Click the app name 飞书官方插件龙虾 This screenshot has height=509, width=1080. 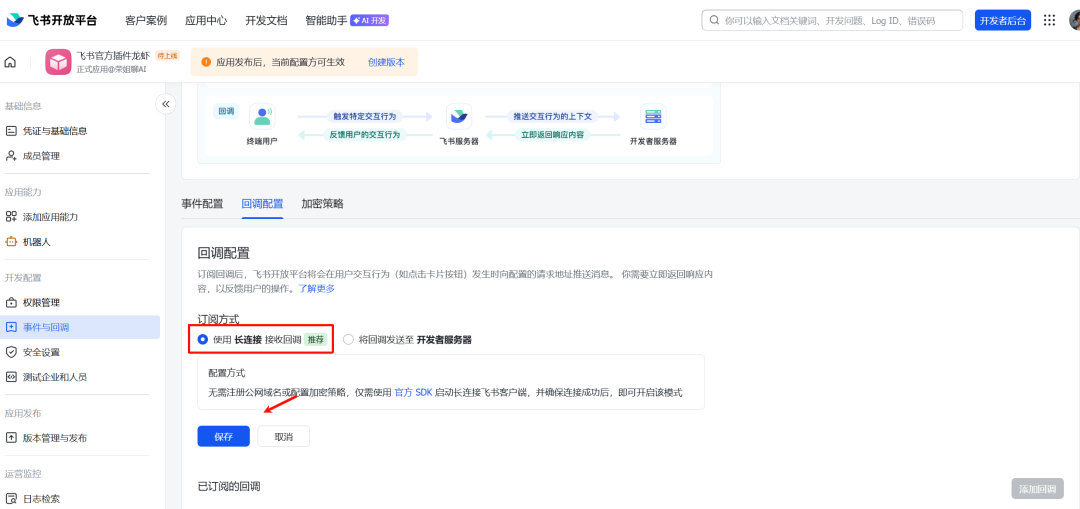point(113,56)
